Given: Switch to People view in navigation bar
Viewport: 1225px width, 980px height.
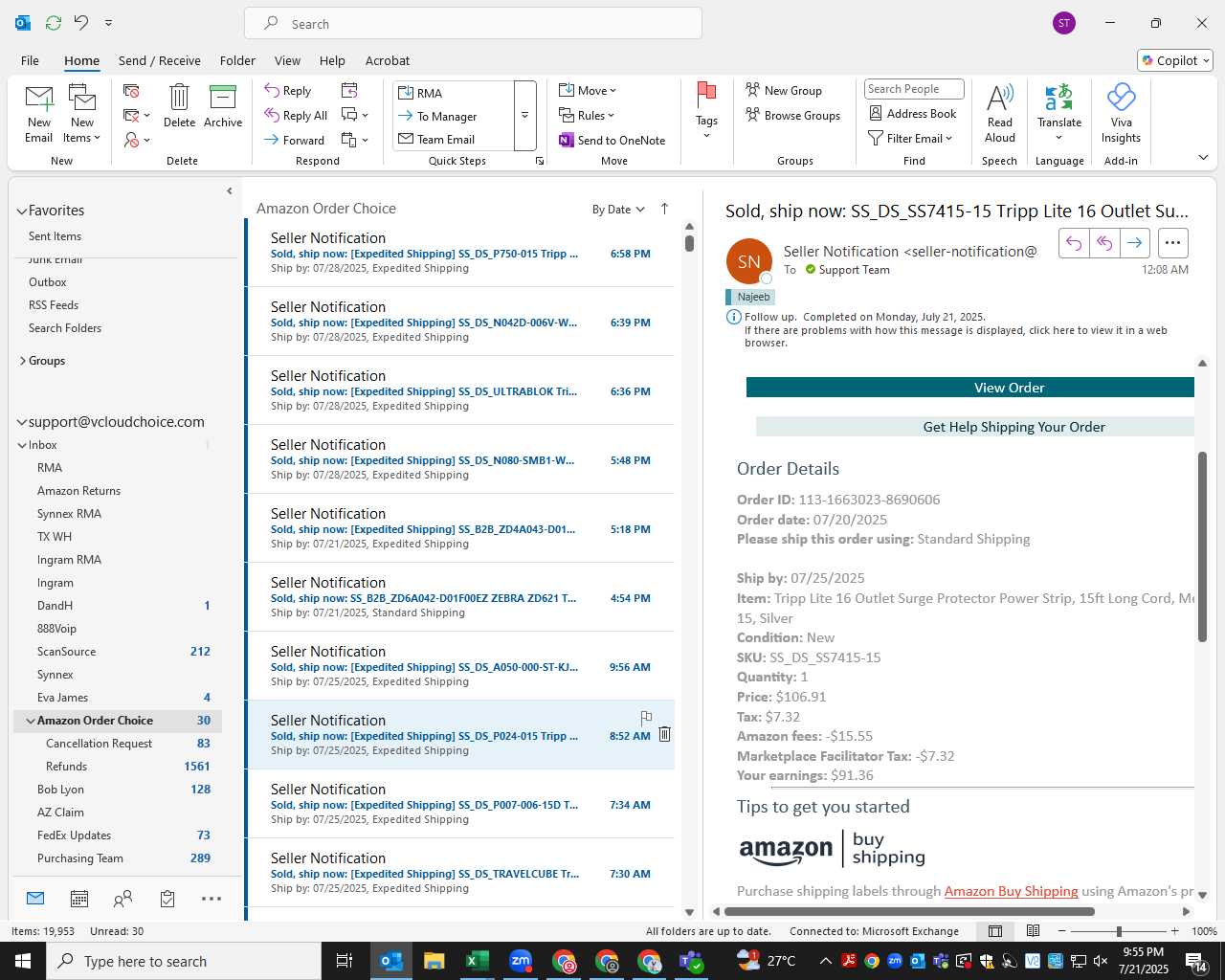Looking at the screenshot, I should tap(122, 899).
